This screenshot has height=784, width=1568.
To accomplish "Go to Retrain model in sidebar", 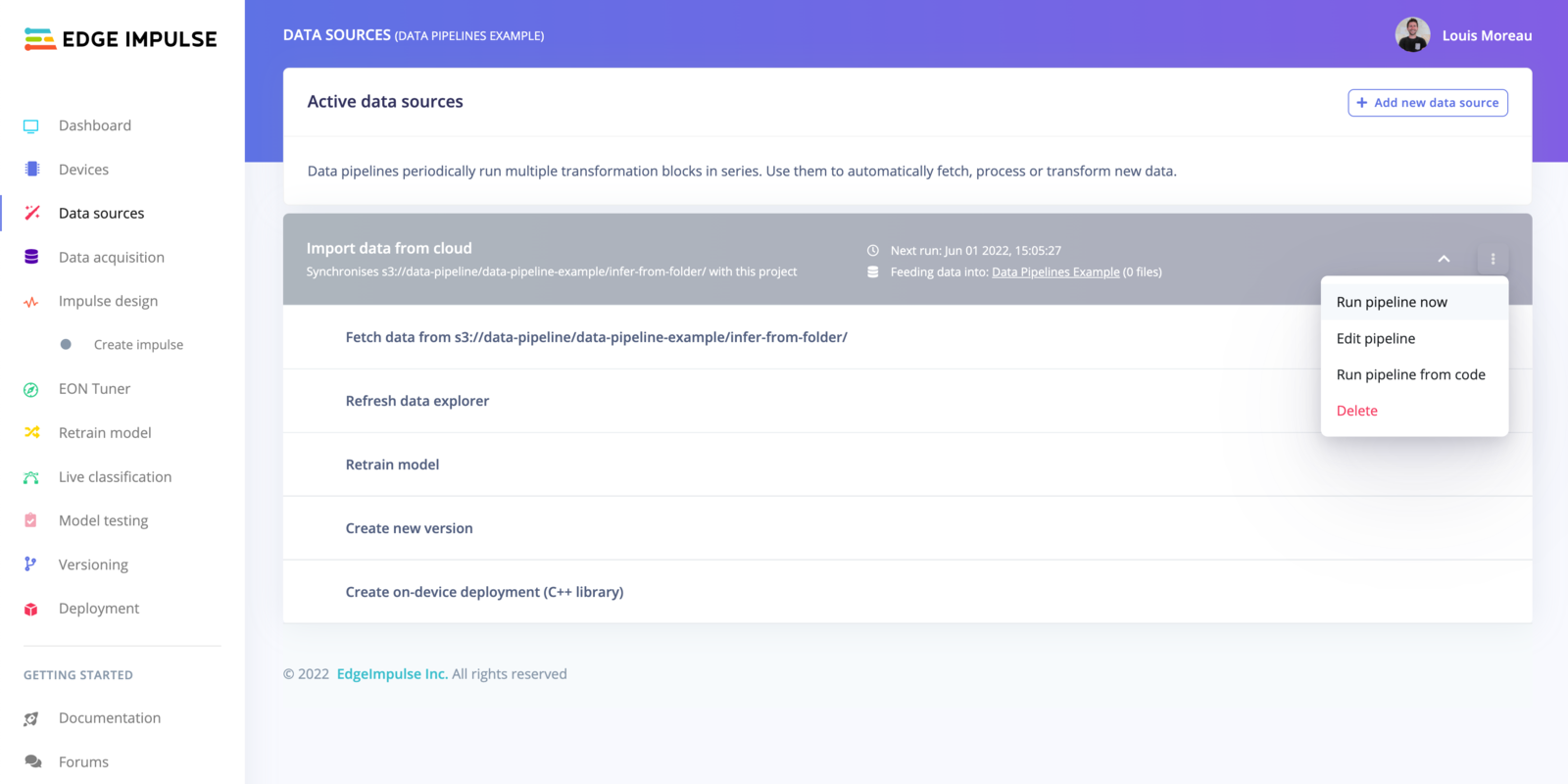I will pyautogui.click(x=105, y=432).
